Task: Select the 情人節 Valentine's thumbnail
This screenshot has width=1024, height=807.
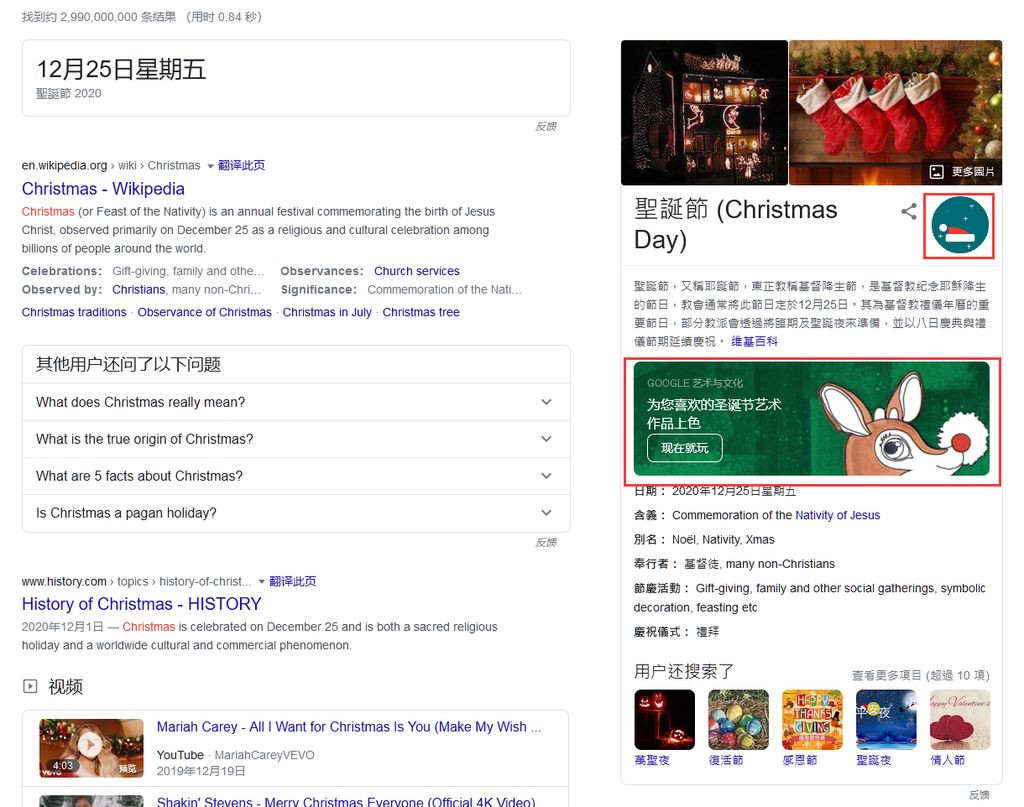Action: [x=960, y=720]
